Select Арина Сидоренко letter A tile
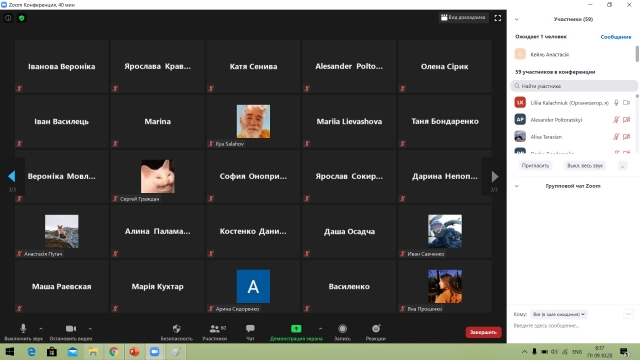640x360 pixels. tap(253, 287)
